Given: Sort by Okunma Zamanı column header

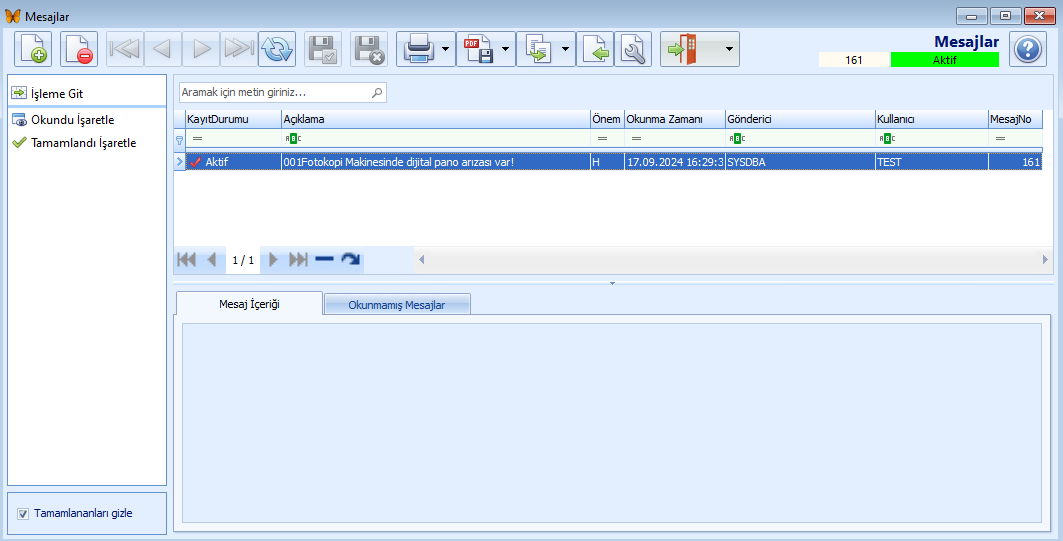Looking at the screenshot, I should click(x=675, y=119).
